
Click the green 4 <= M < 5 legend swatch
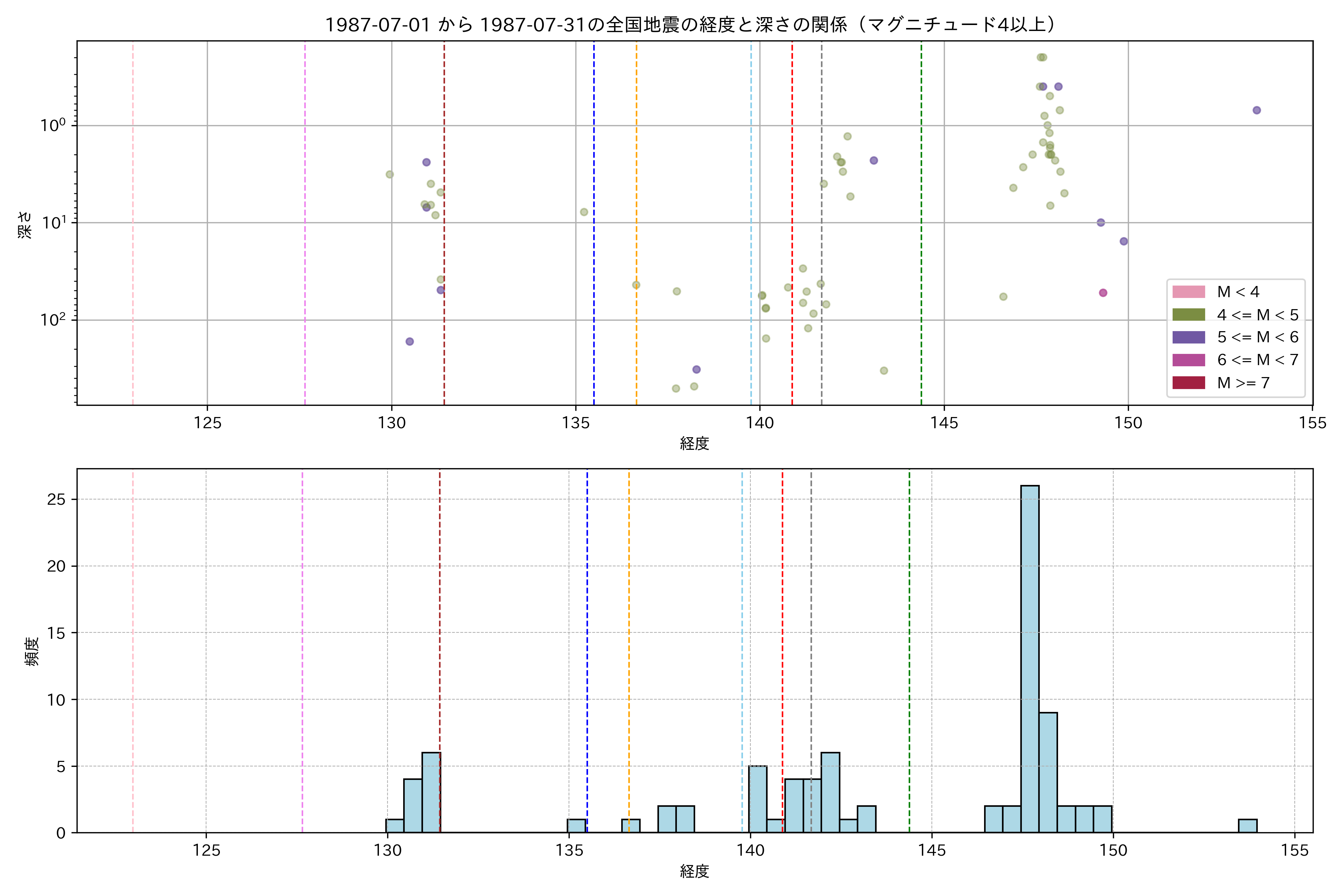[1189, 315]
